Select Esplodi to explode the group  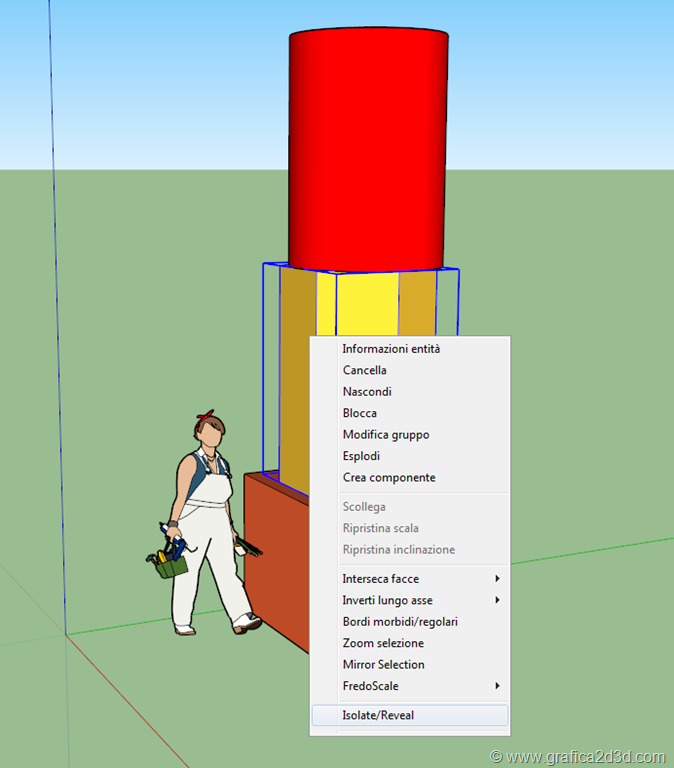point(361,456)
